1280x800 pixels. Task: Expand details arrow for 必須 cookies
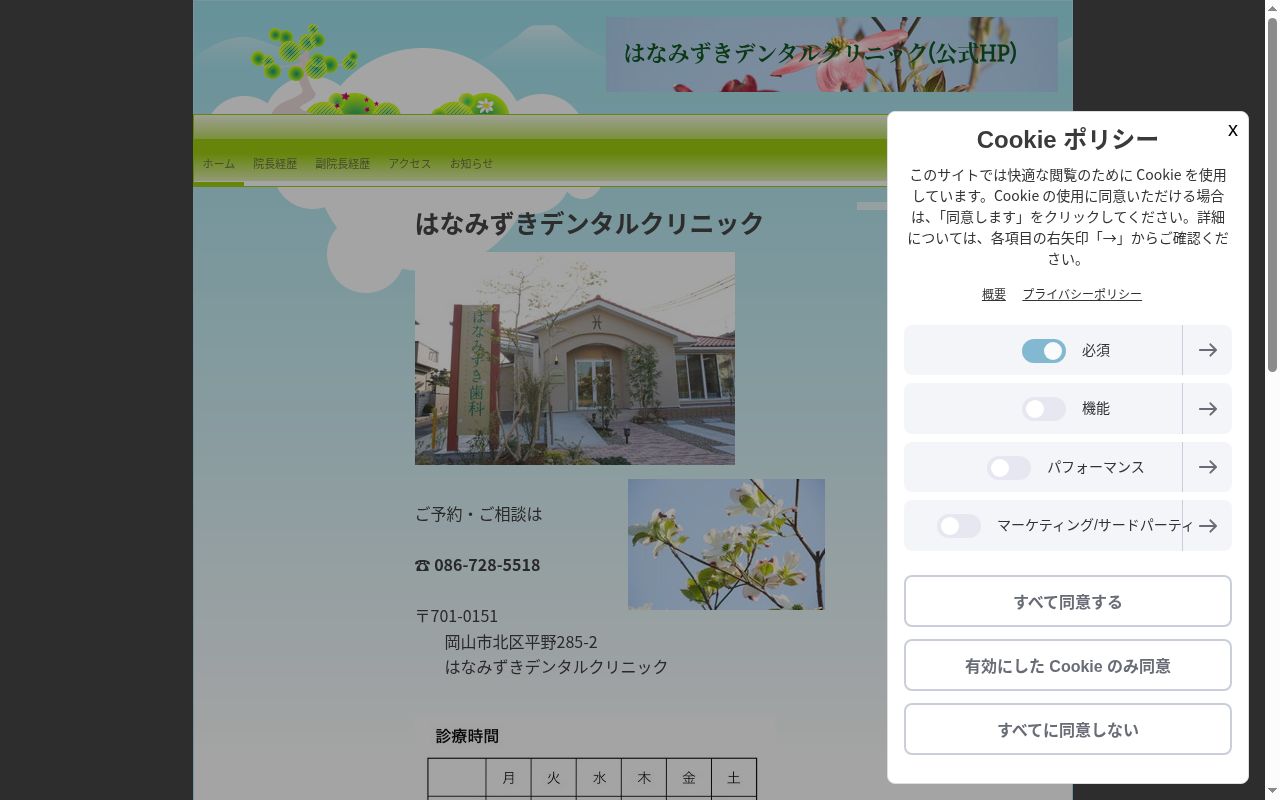[1207, 350]
